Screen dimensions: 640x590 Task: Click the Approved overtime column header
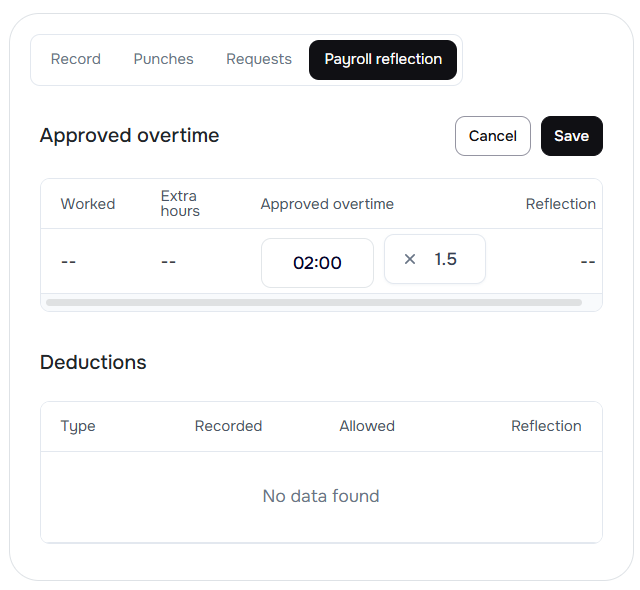327,204
